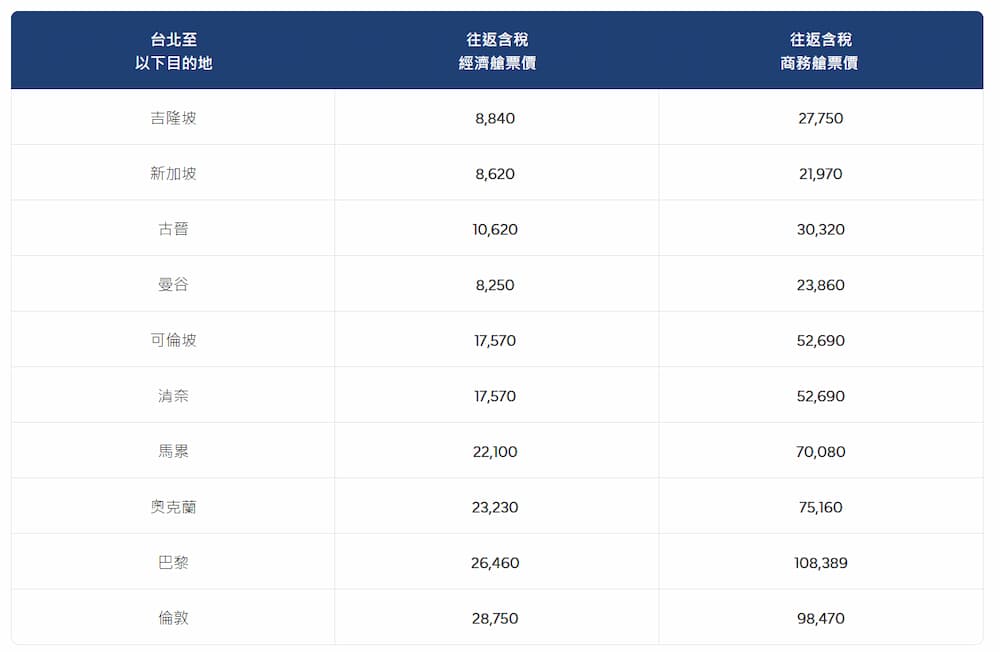Click the 往返含稅經濟艙票價 column header

496,51
